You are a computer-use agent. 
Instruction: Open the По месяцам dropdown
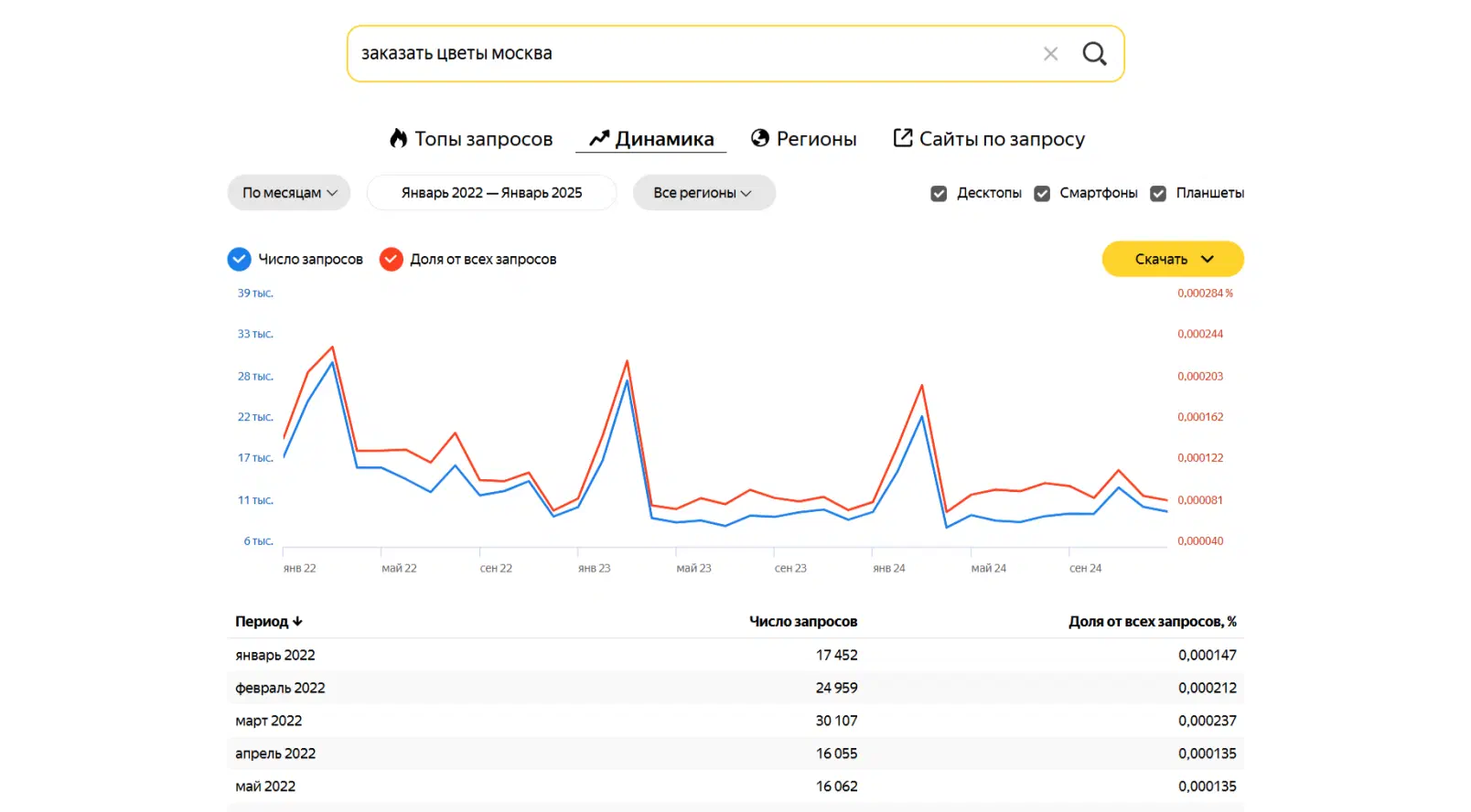tap(289, 193)
